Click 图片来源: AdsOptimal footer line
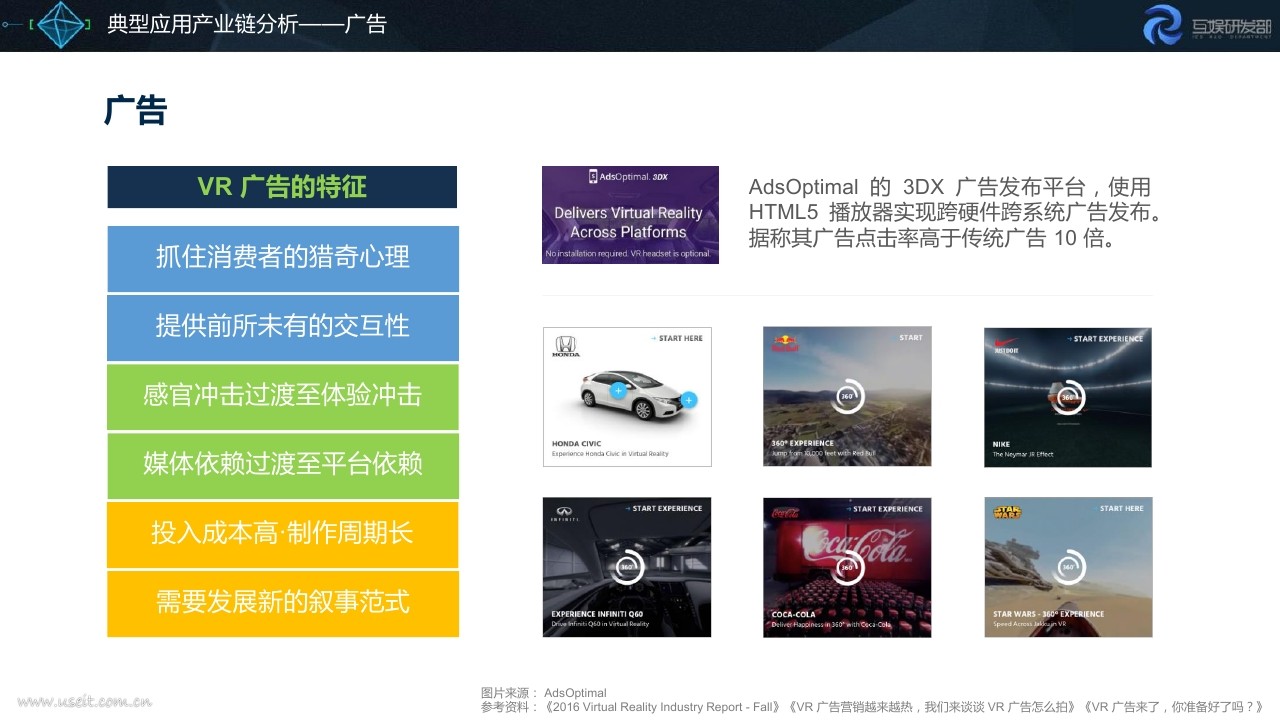The width and height of the screenshot is (1280, 720). click(543, 693)
